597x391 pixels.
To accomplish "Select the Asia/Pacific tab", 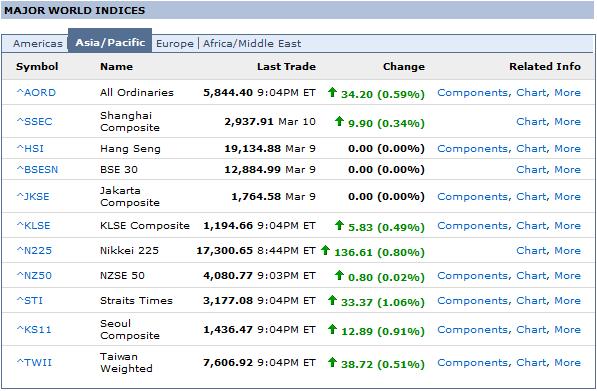I will [110, 42].
